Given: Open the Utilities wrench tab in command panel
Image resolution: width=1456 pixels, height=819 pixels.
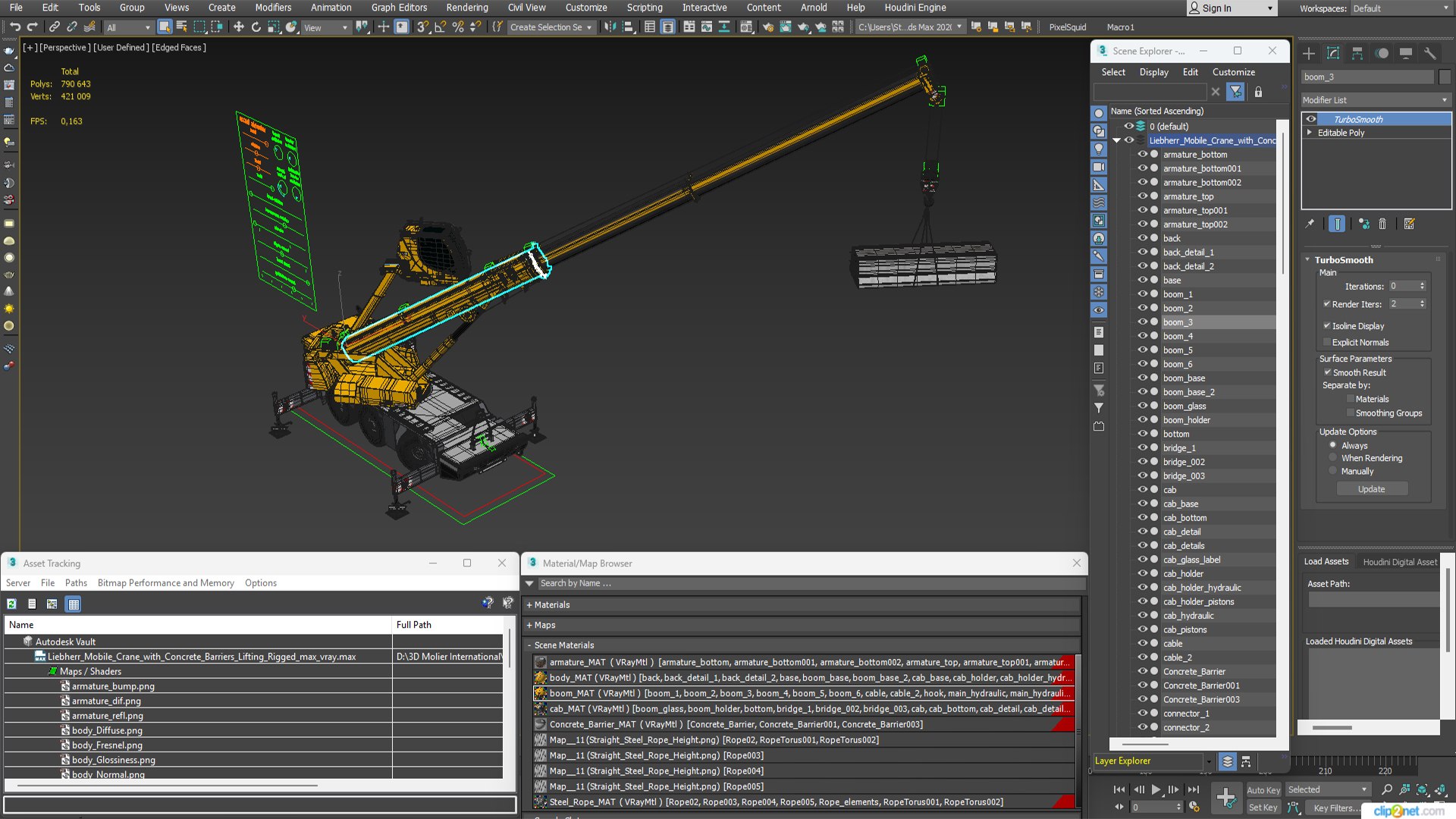Looking at the screenshot, I should tap(1430, 53).
